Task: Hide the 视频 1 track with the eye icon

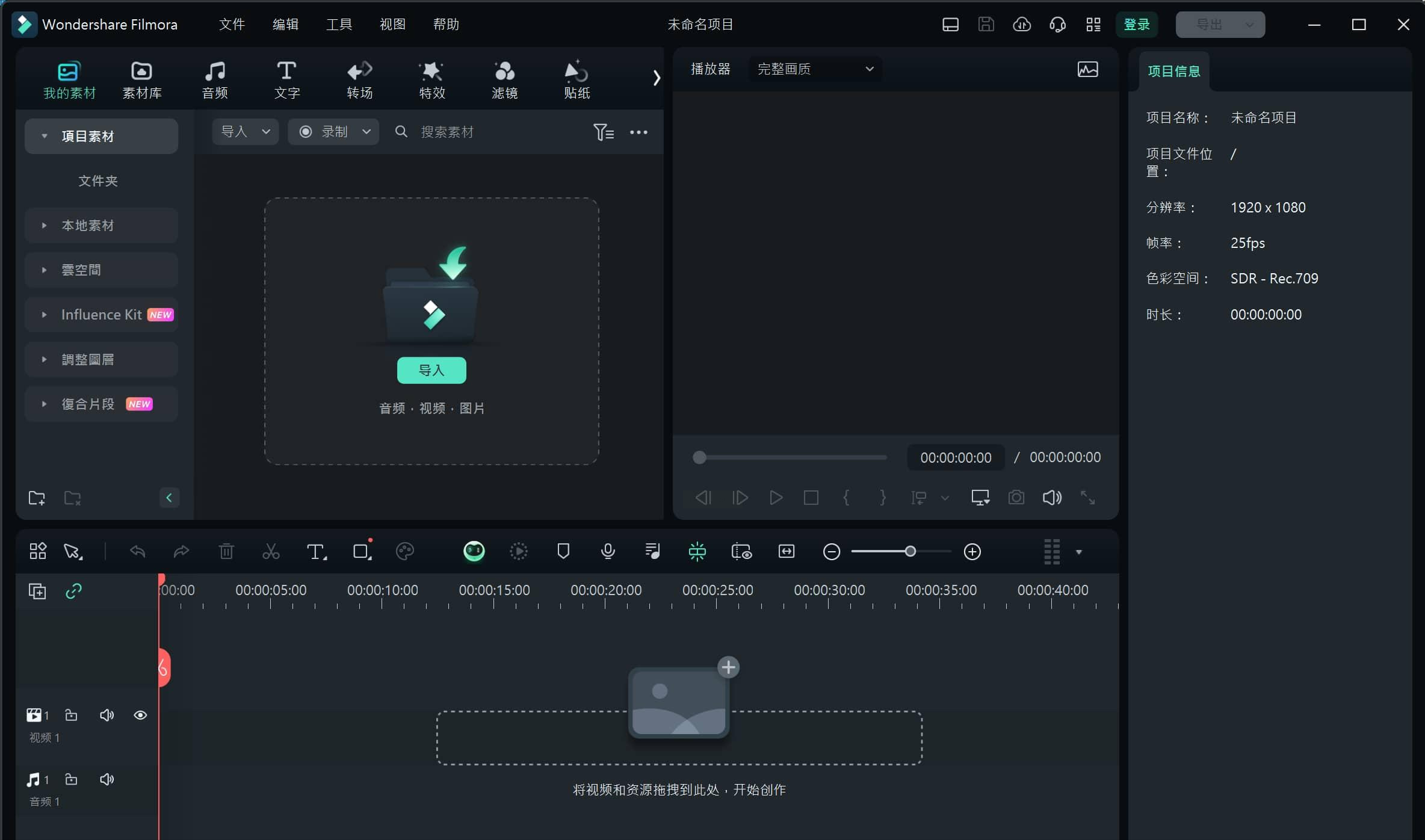Action: (140, 715)
